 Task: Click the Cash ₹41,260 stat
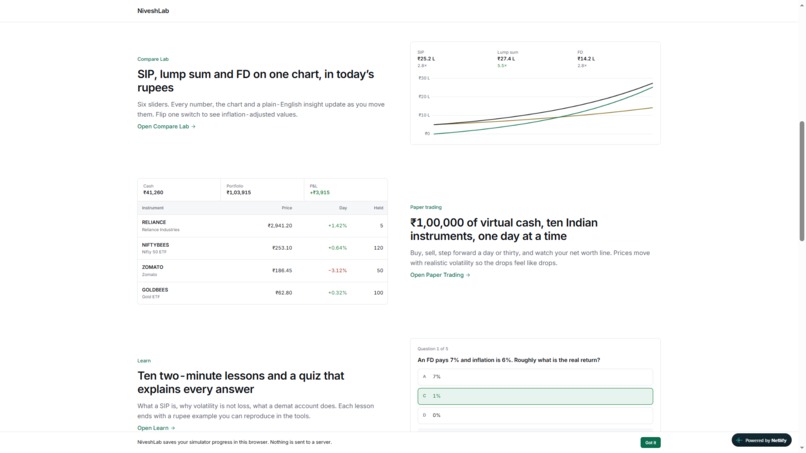(179, 189)
